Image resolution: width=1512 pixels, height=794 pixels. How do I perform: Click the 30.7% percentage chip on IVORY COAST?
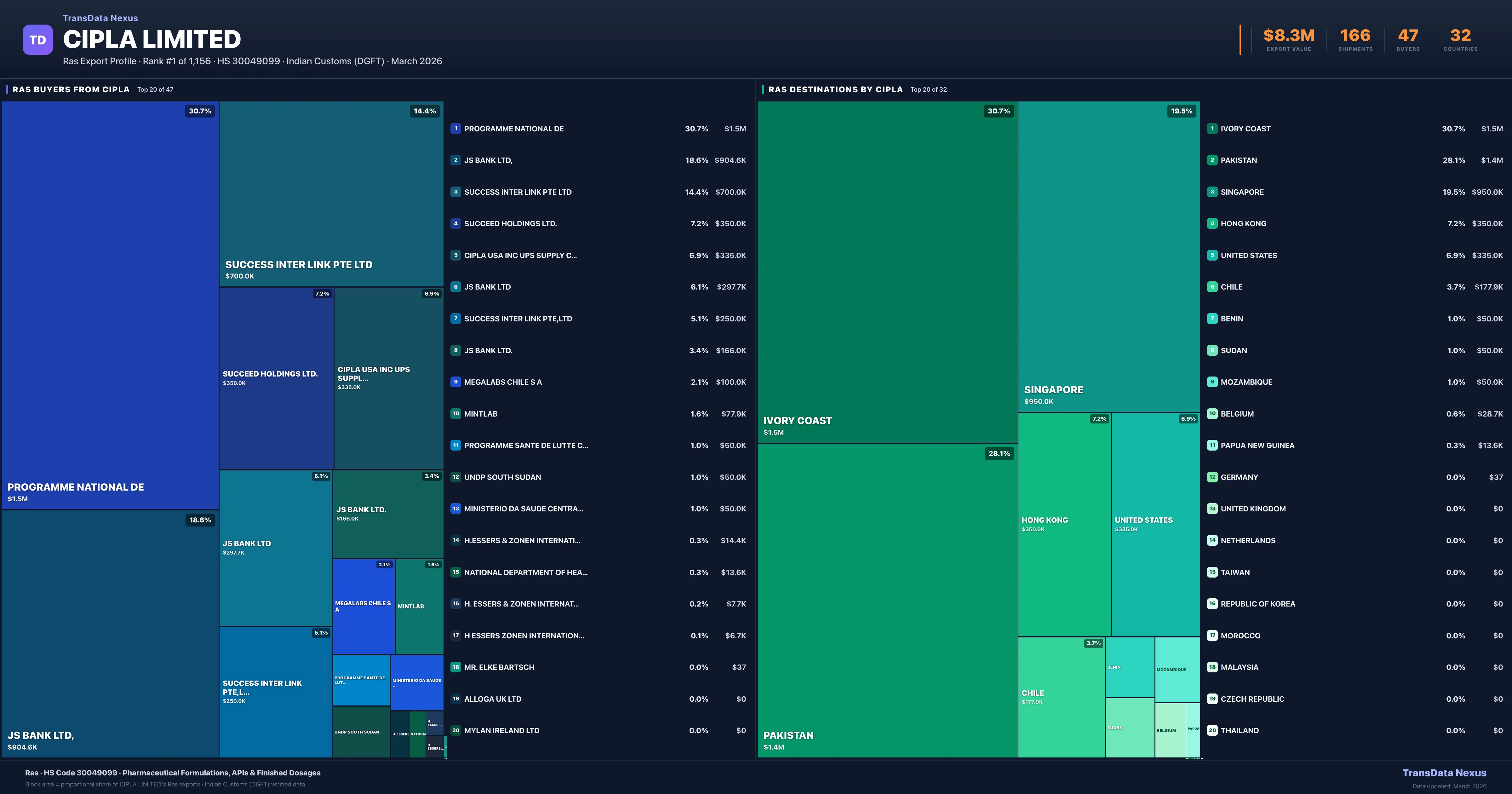pyautogui.click(x=999, y=111)
